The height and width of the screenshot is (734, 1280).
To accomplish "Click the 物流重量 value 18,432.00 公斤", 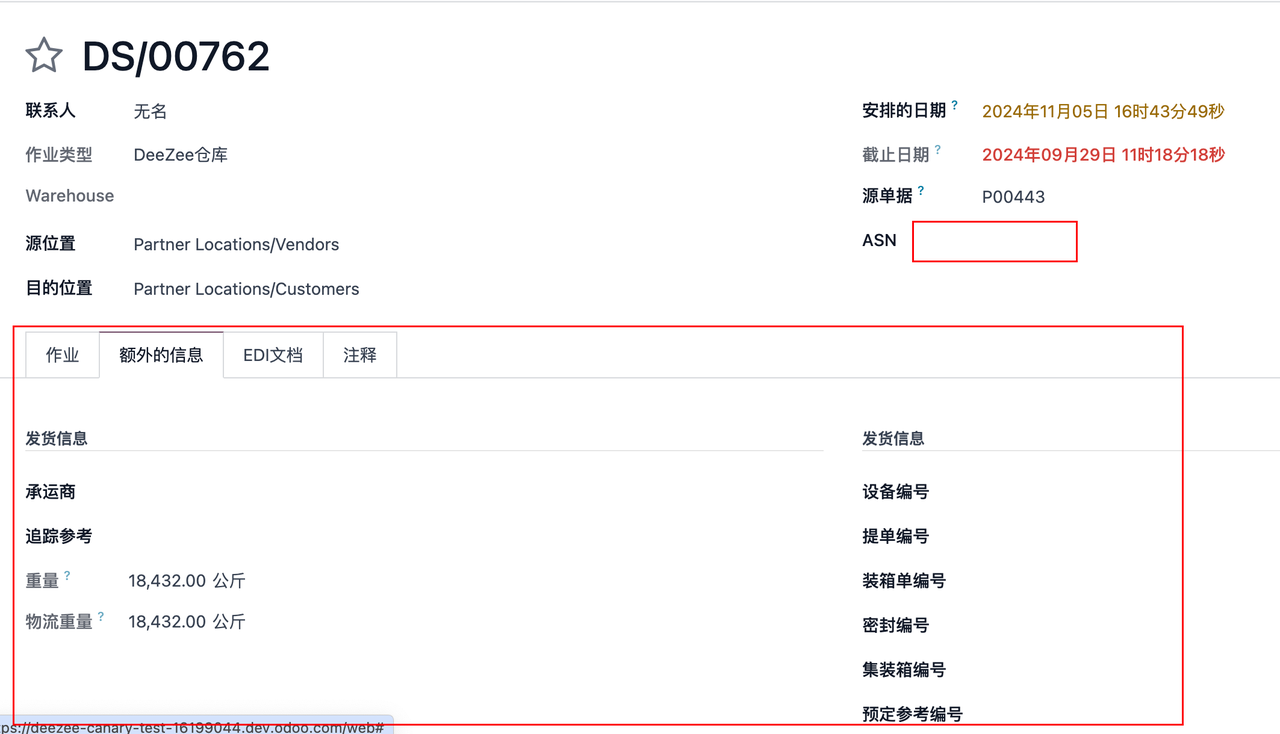I will coord(186,622).
